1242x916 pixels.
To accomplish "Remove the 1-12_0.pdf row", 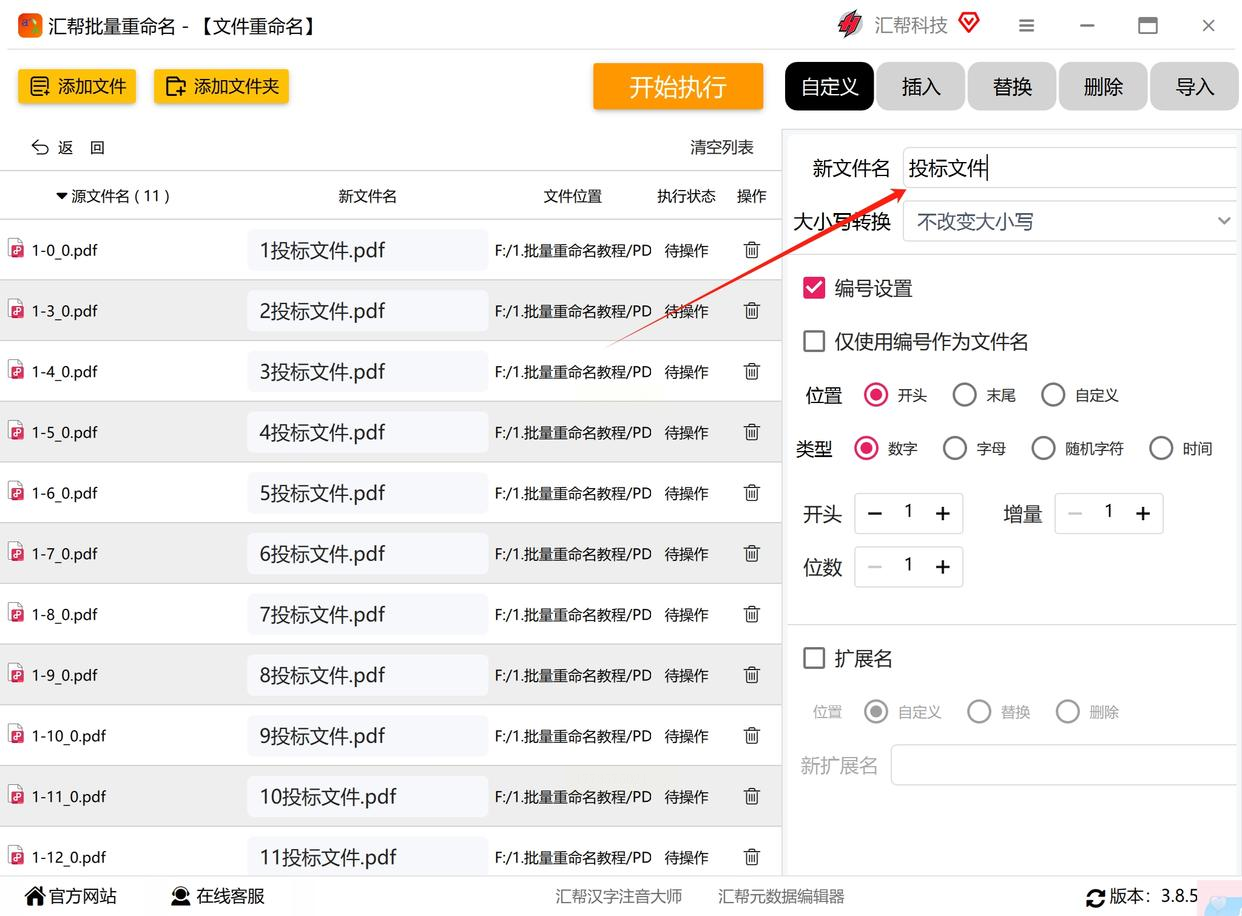I will [x=752, y=857].
